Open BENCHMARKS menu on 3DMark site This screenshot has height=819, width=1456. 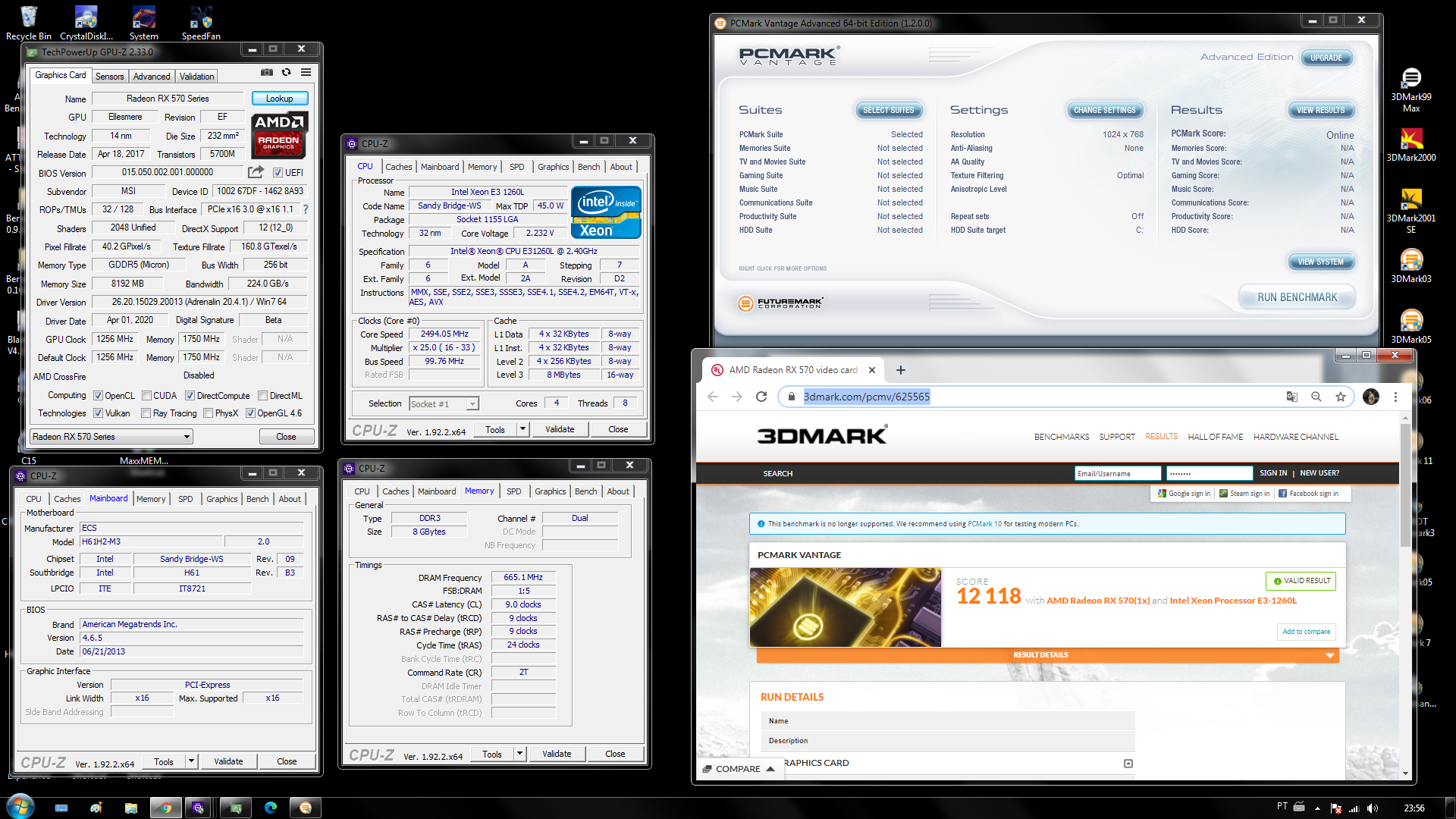pyautogui.click(x=1062, y=437)
